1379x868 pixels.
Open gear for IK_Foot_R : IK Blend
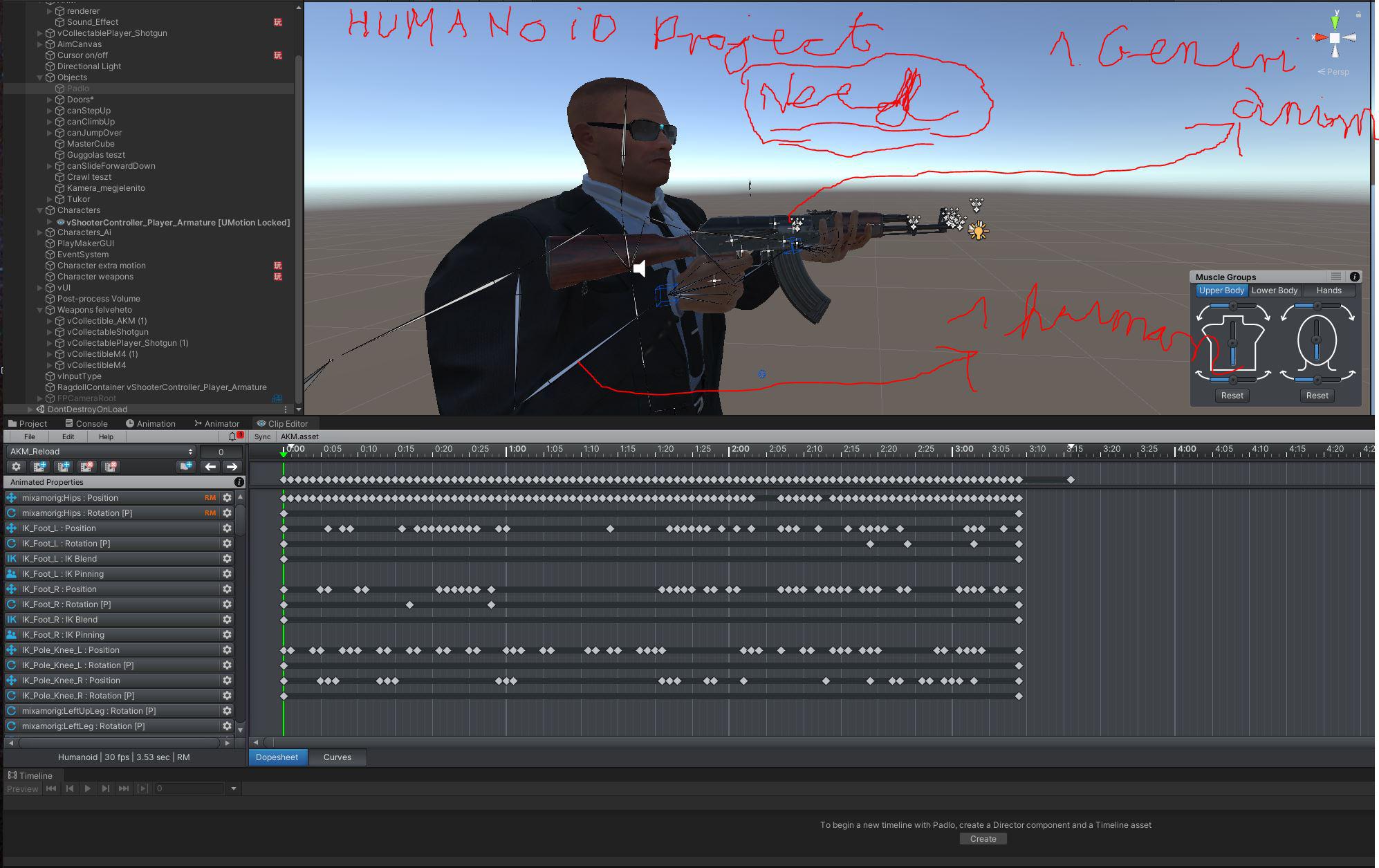pyautogui.click(x=227, y=620)
